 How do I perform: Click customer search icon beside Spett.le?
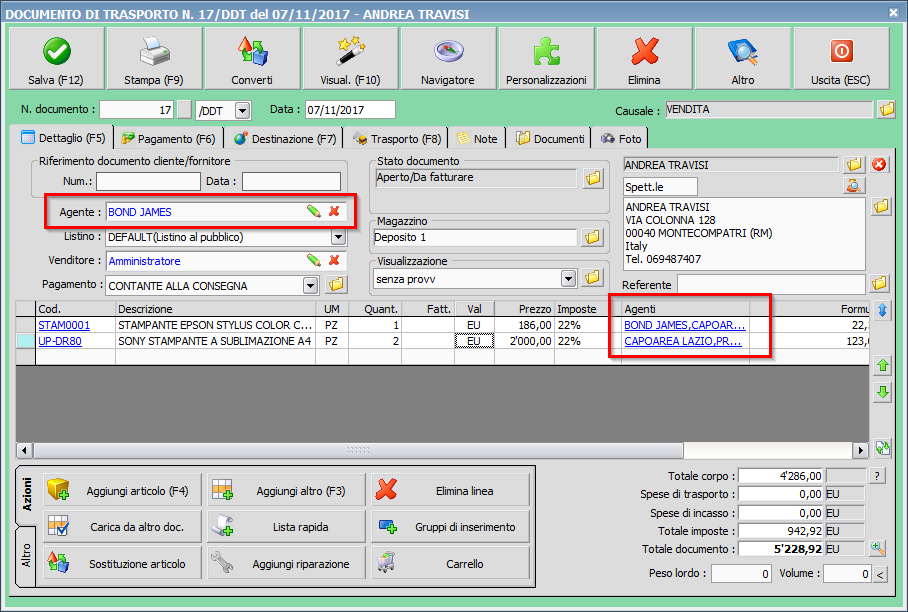(854, 186)
